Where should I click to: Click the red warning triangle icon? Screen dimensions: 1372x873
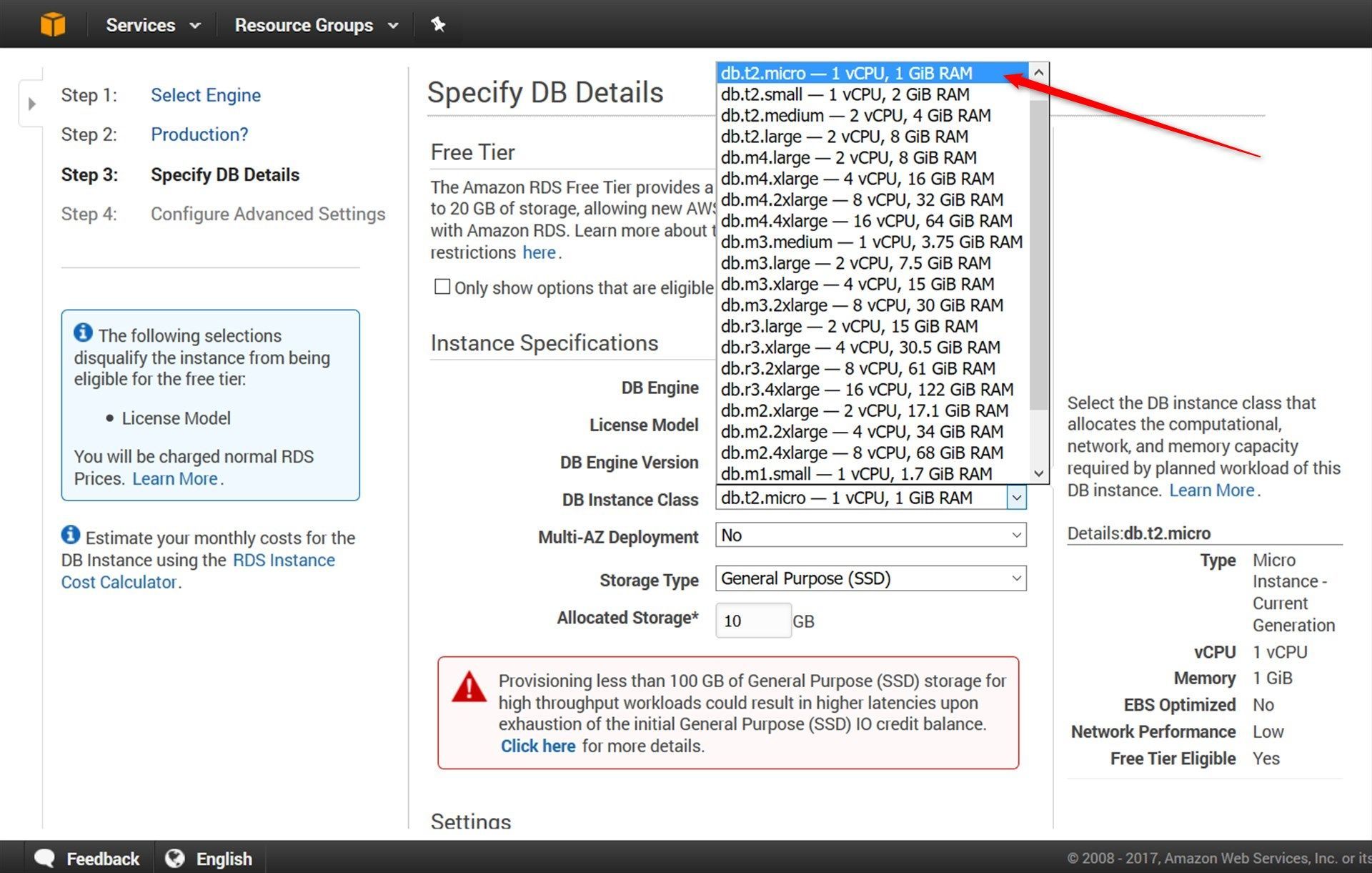click(x=469, y=686)
